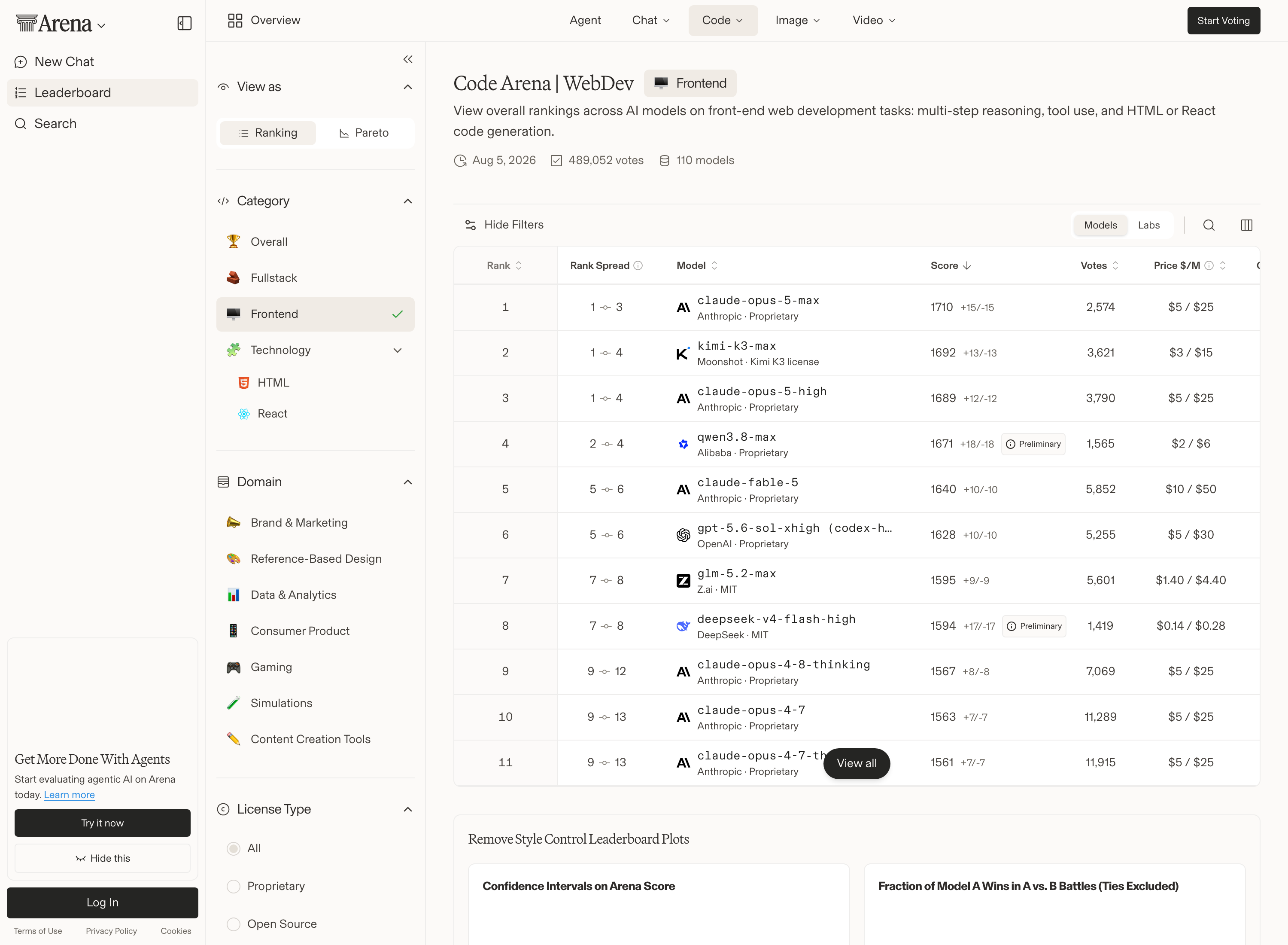Open the Terms of Use link

pos(38,931)
